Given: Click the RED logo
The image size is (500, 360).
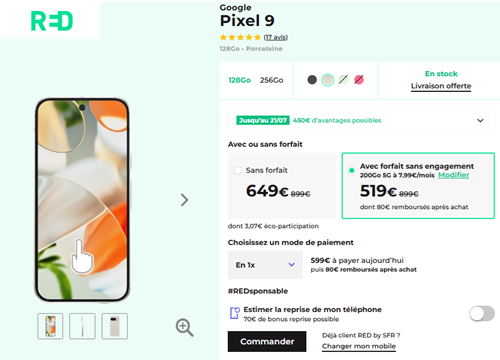Looking at the screenshot, I should point(52,21).
